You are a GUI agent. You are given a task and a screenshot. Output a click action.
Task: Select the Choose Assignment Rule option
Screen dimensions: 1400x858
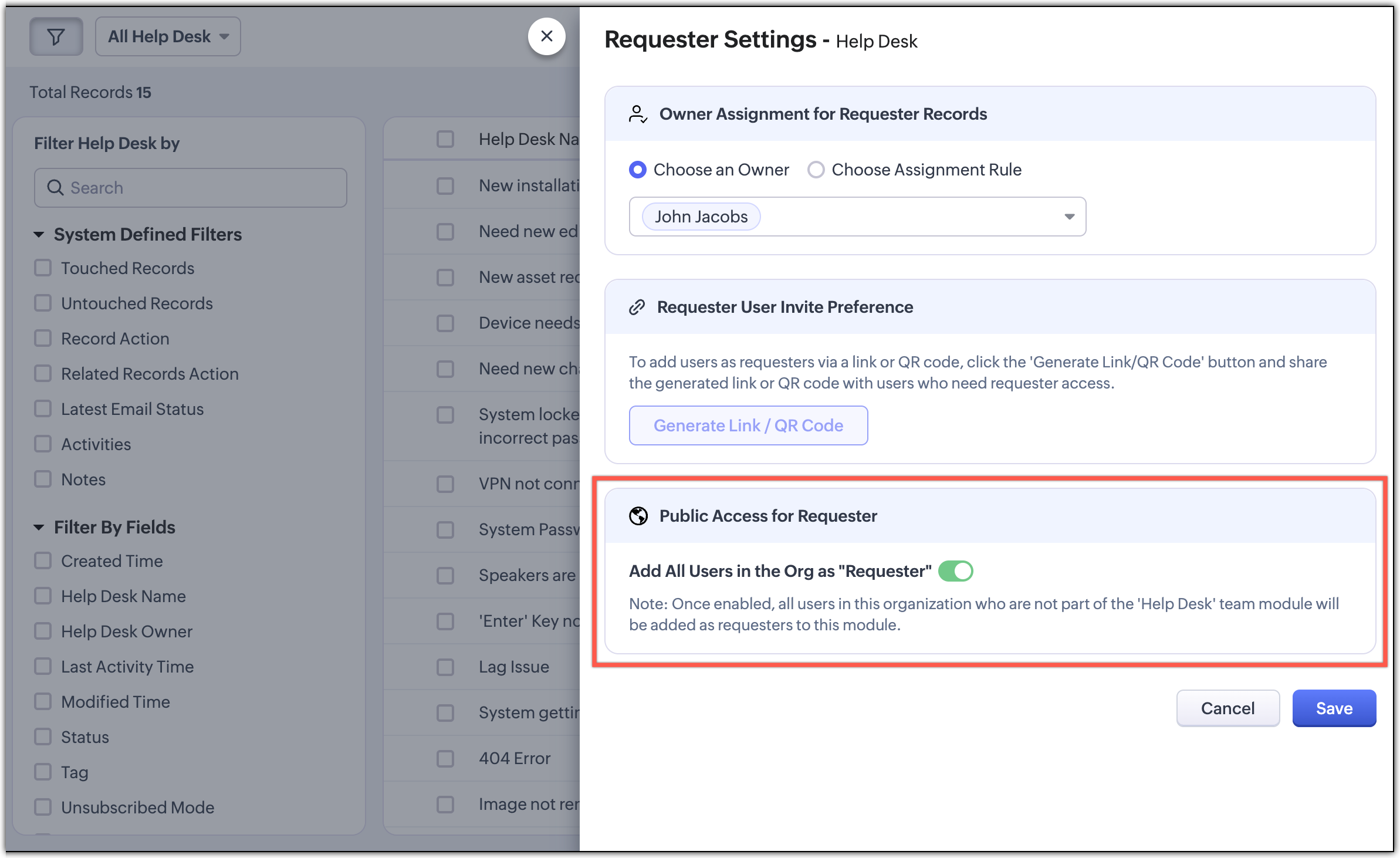(816, 170)
